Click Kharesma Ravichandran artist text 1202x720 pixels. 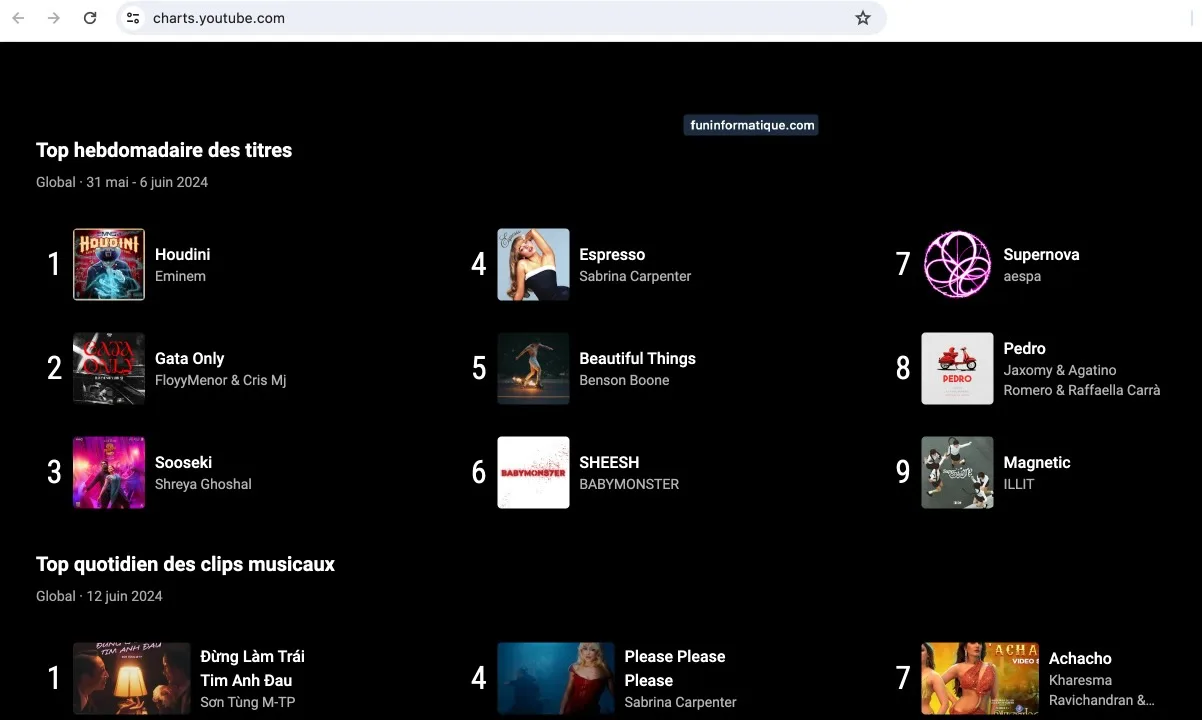pos(1101,690)
